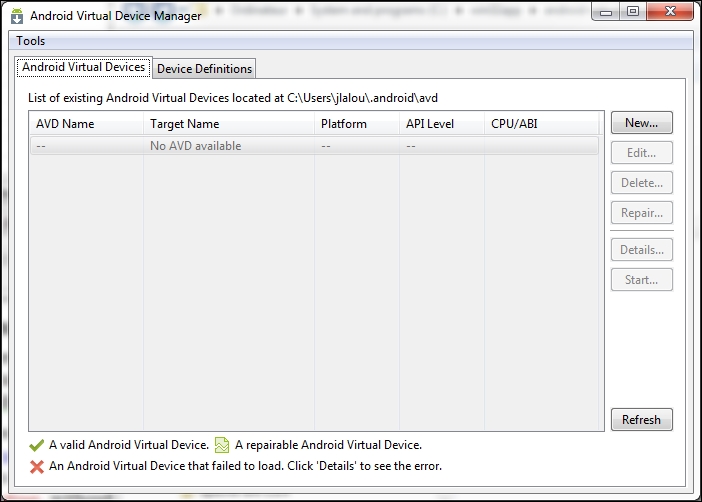The height and width of the screenshot is (502, 702).
Task: Select the Android Virtual Devices tab
Action: 84,67
